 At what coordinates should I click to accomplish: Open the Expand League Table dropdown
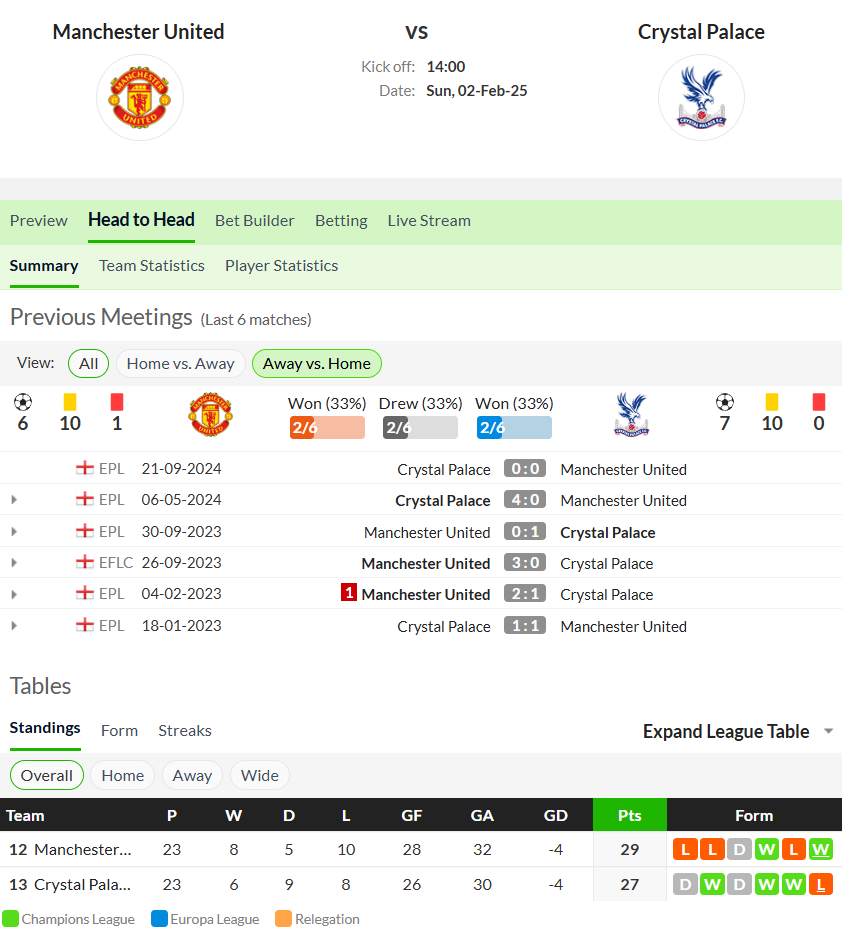pos(738,731)
